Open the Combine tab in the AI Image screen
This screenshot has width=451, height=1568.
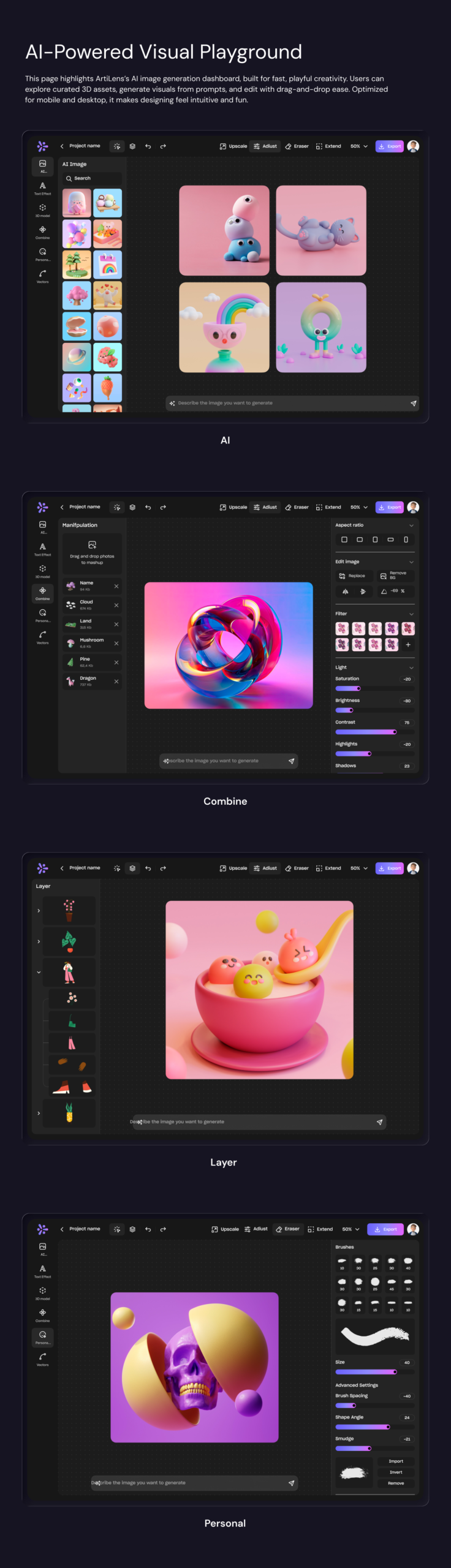tap(42, 232)
